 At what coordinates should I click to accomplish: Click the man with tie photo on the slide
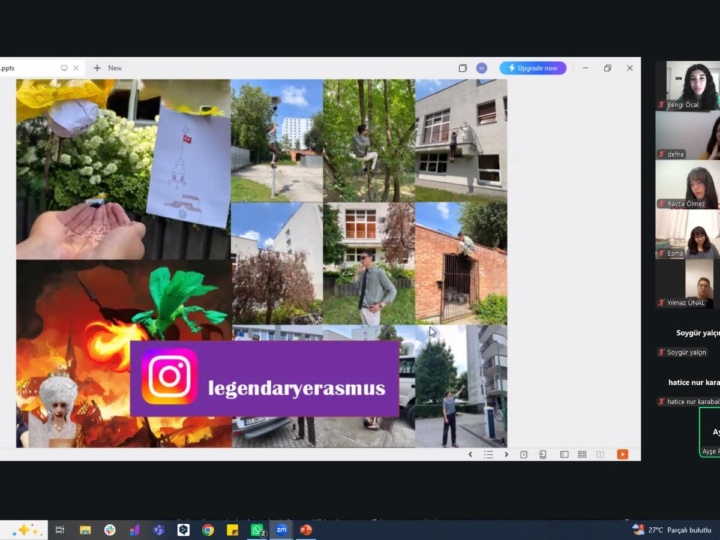(x=369, y=264)
